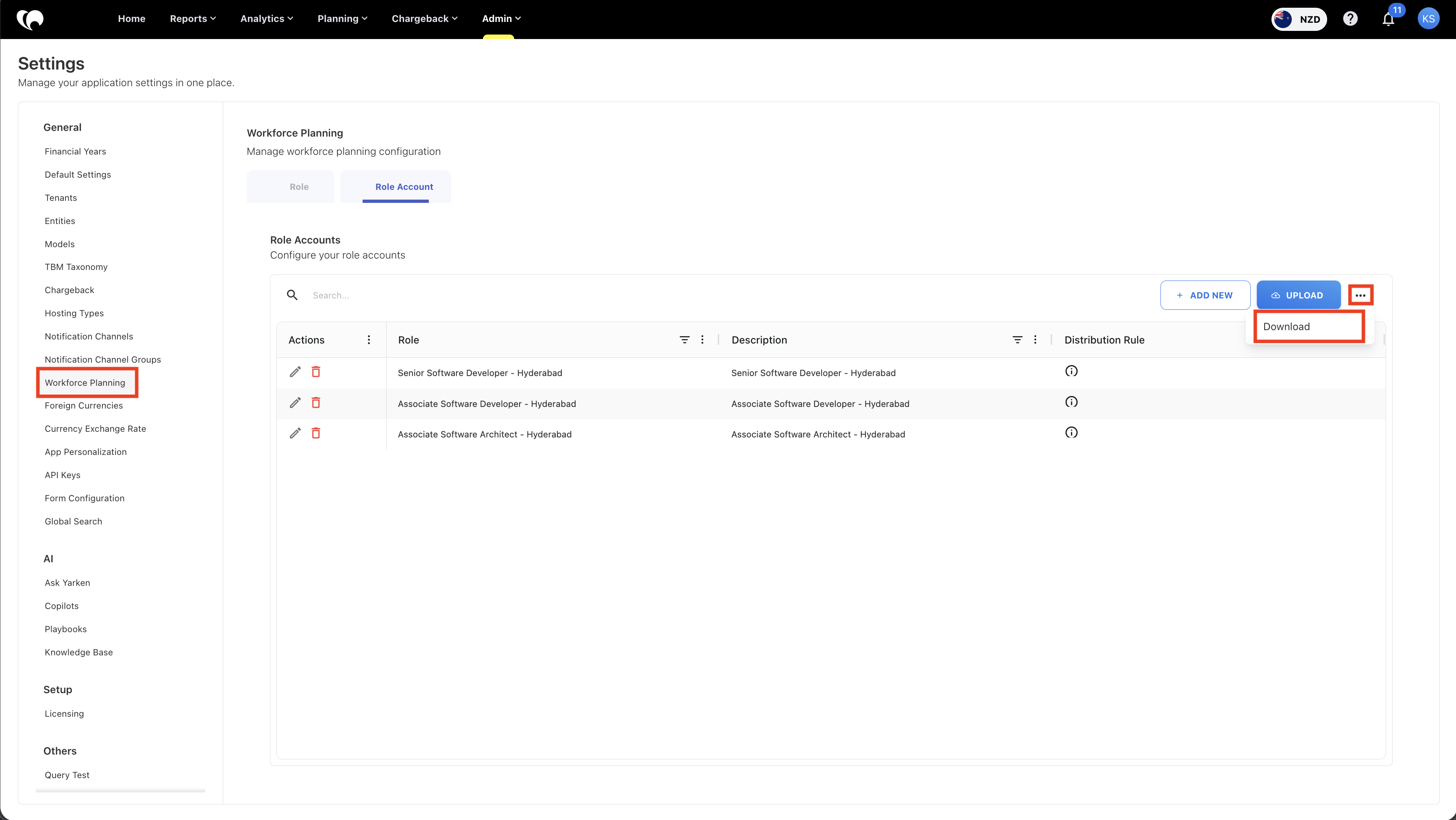Screen dimensions: 1456x820
Task: Open Hosting Types settings
Action: click(75, 313)
